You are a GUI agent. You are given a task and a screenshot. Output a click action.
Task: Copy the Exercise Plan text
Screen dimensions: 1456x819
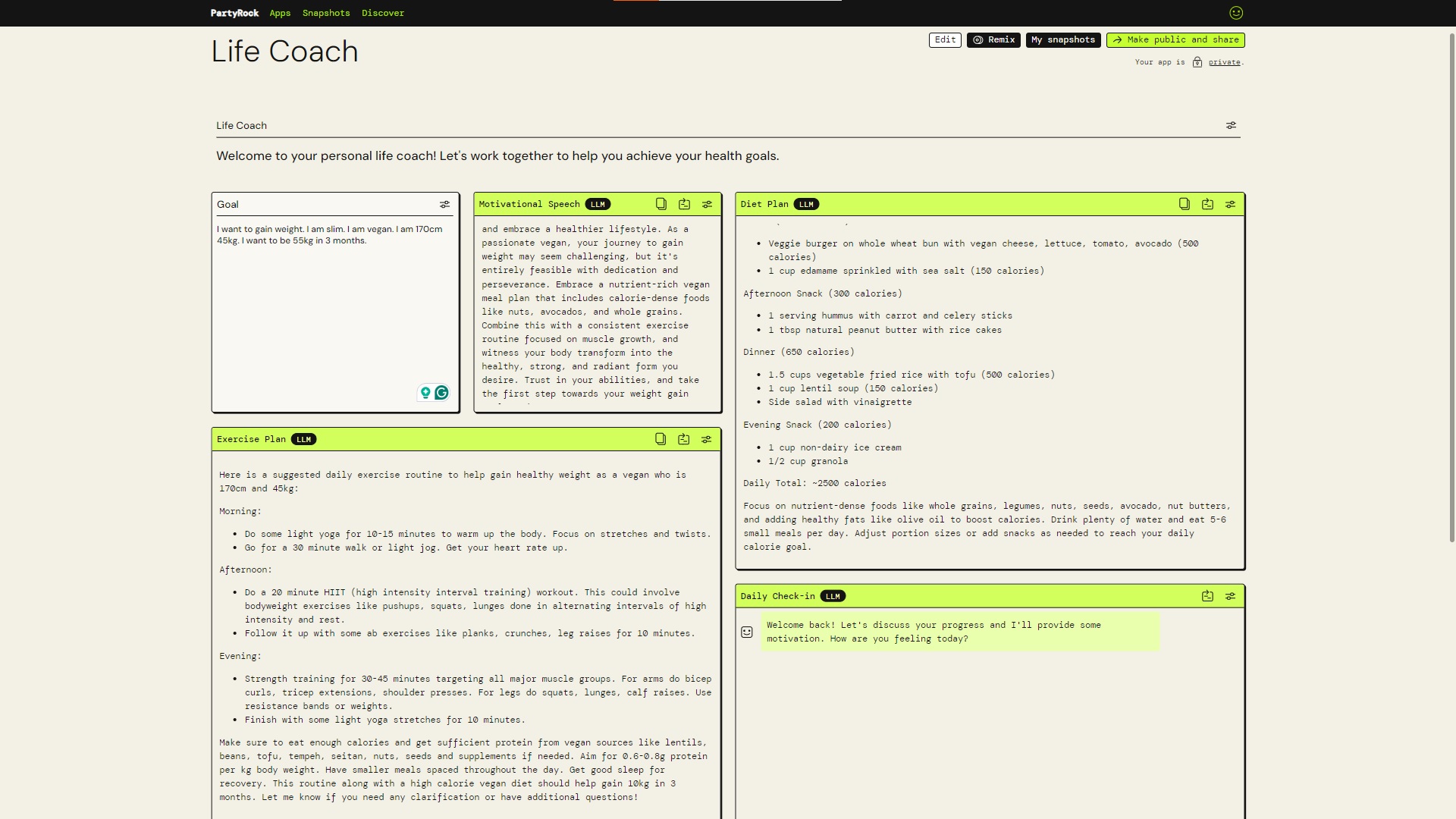661,439
